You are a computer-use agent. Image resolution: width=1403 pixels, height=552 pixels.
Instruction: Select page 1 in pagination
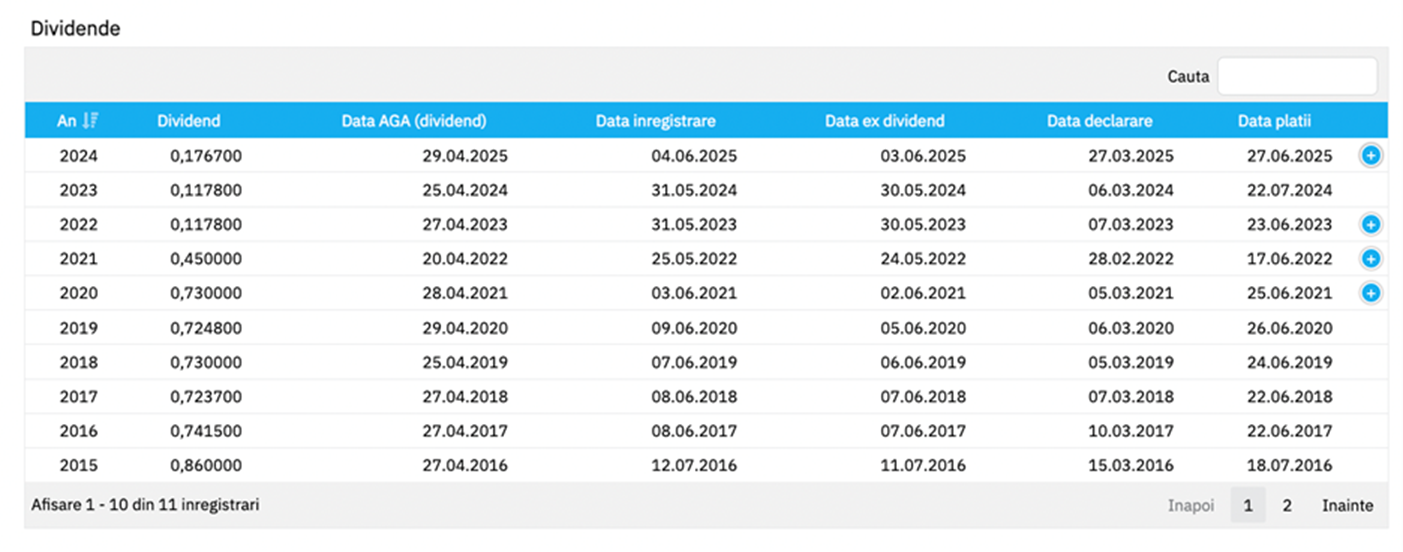[1248, 506]
